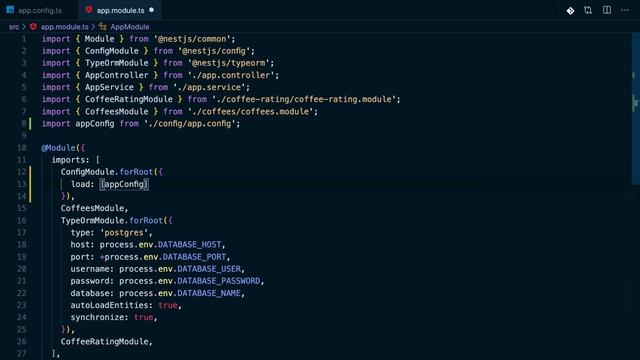Click AppService on line 5
Viewport: 640px width, 360px height.
109,87
